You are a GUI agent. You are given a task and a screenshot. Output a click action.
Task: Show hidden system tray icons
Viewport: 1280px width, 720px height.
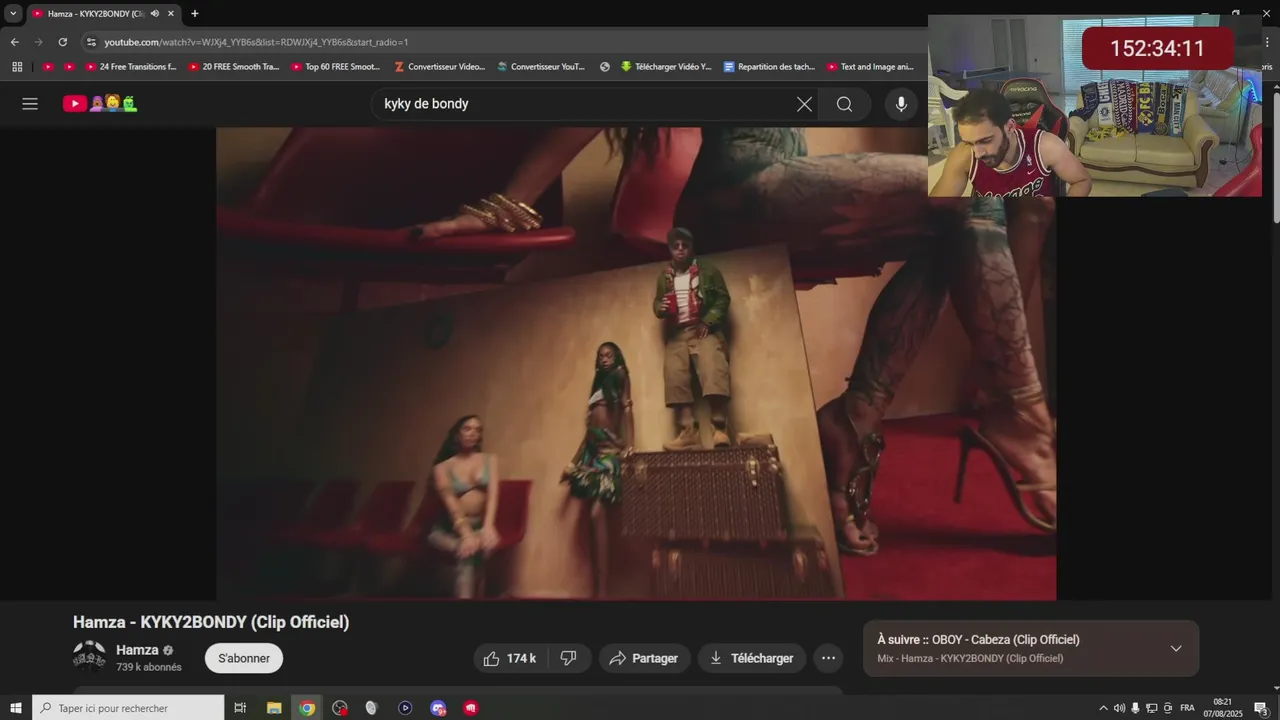coord(1103,708)
